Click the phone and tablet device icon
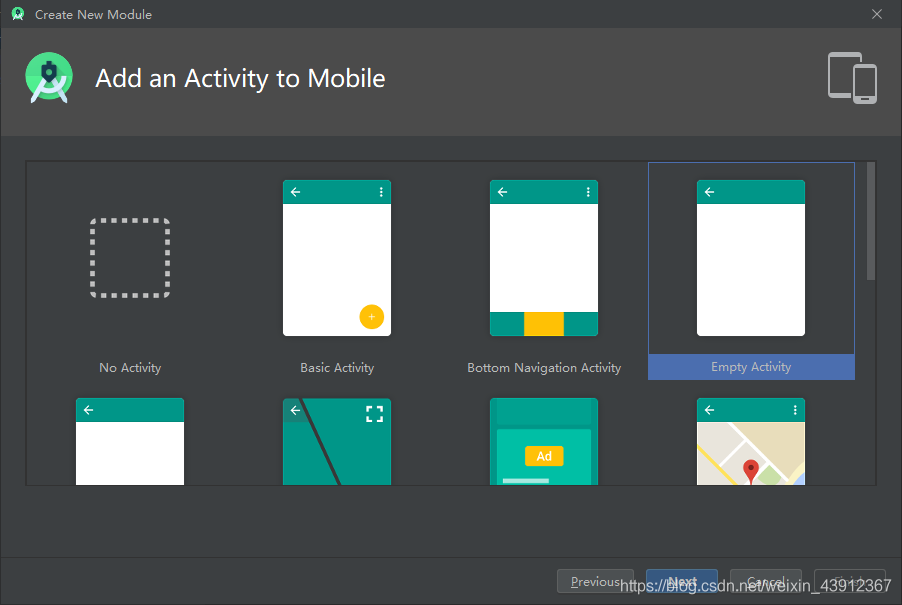This screenshot has height=605, width=902. coord(852,78)
